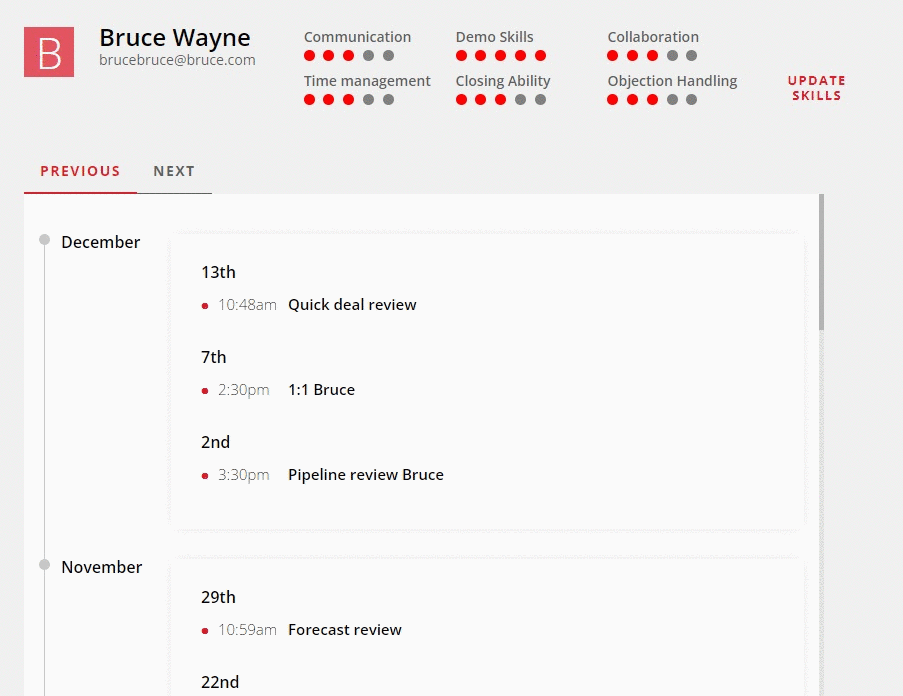Screen dimensions: 903x696
Task: Click the red B avatar icon
Action: pyautogui.click(x=49, y=52)
